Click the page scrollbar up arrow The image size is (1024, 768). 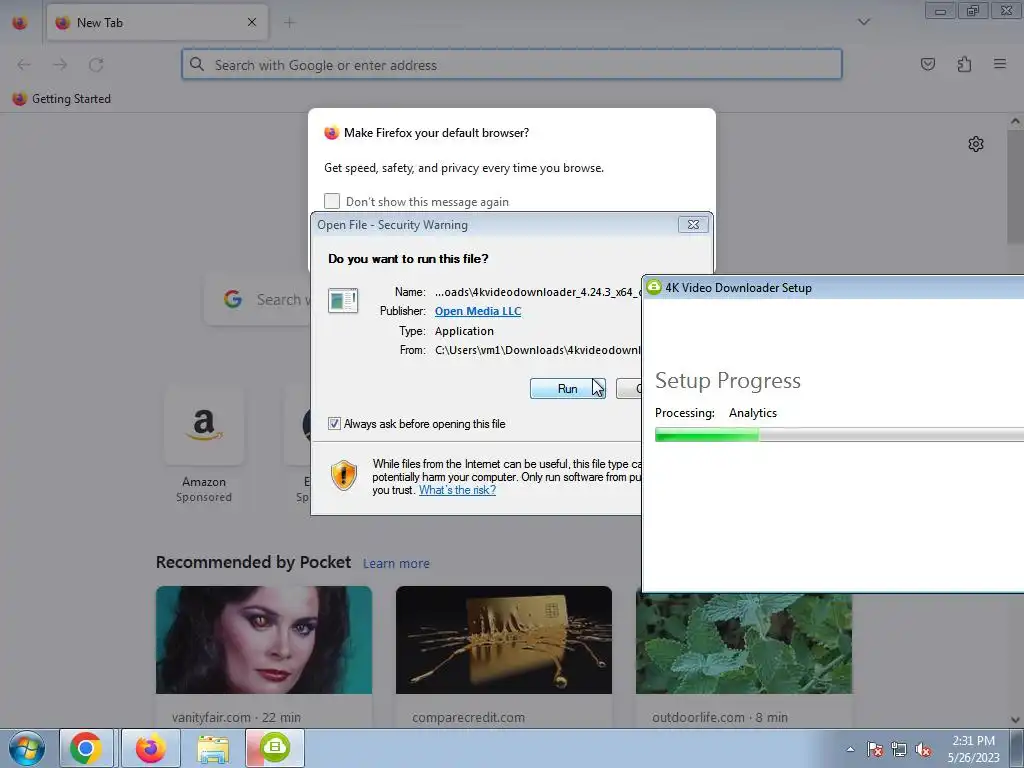[x=1015, y=121]
